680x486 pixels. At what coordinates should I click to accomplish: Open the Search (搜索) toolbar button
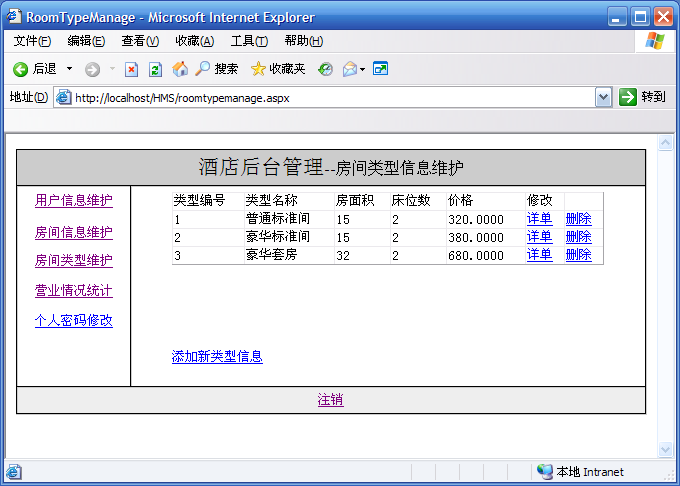[216, 69]
